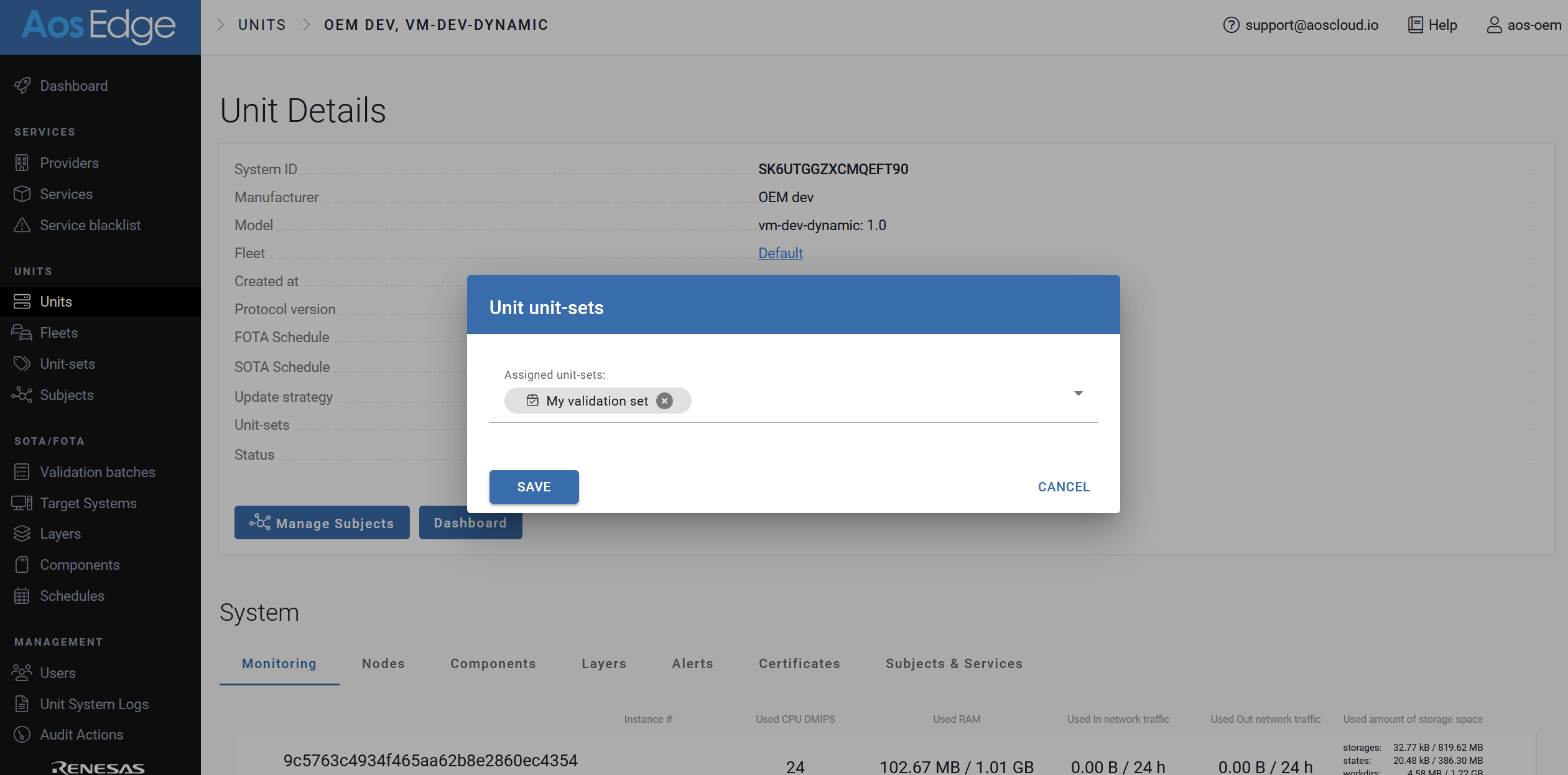1568x775 pixels.
Task: Open the Units section via sidebar icon
Action: coord(22,302)
